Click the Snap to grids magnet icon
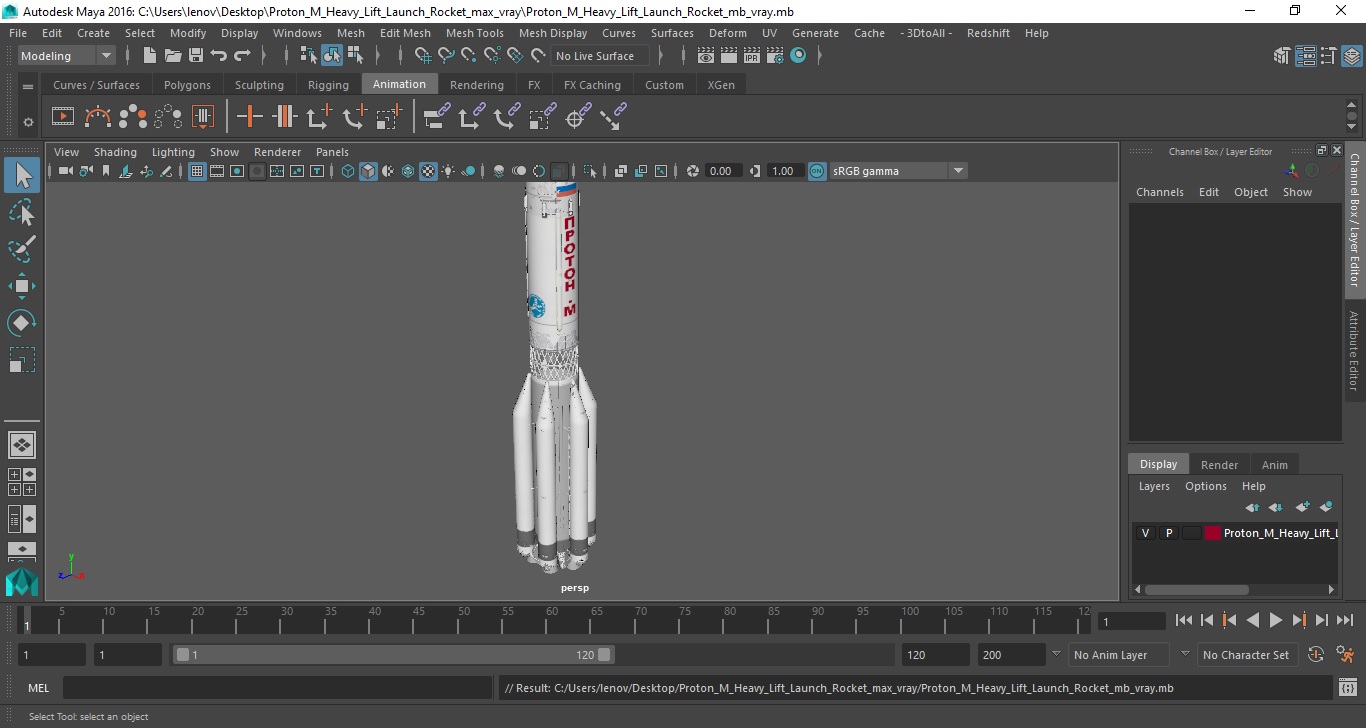1366x728 pixels. point(423,56)
